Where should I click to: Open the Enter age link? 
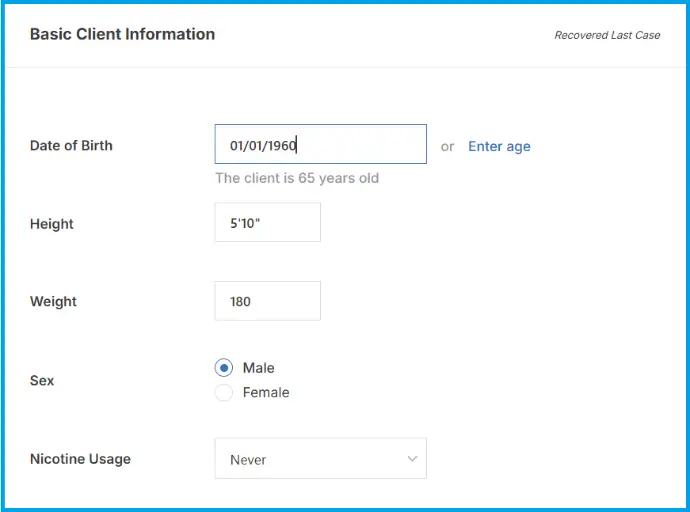tap(499, 146)
